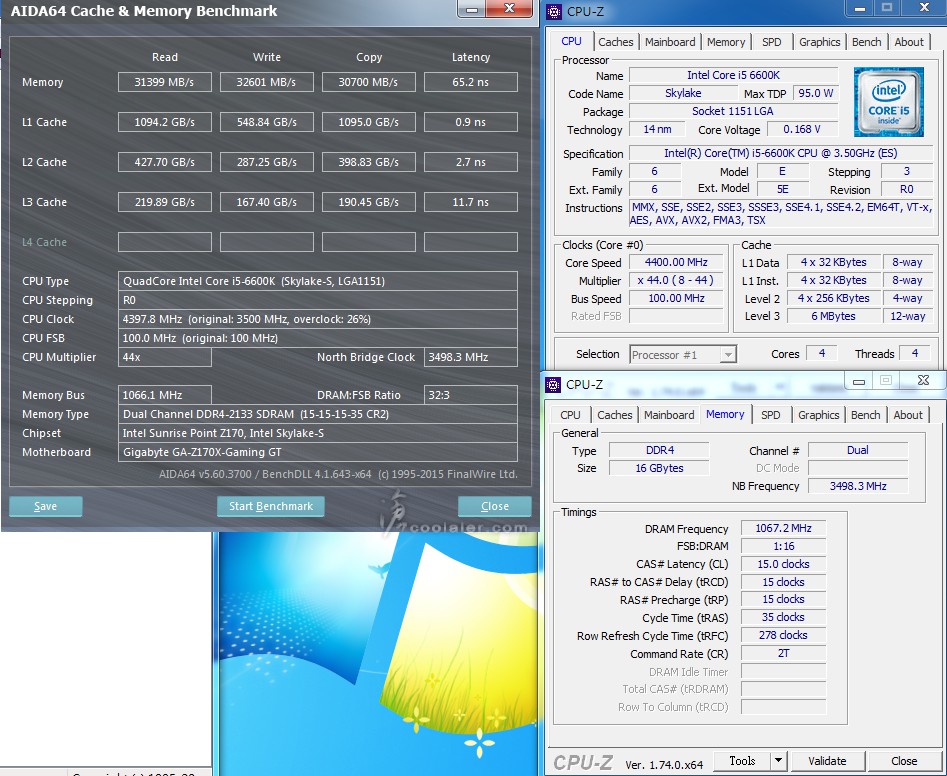Click the Package field Socket 1151 LGA
Viewport: 947px width, 776px height.
coord(734,111)
